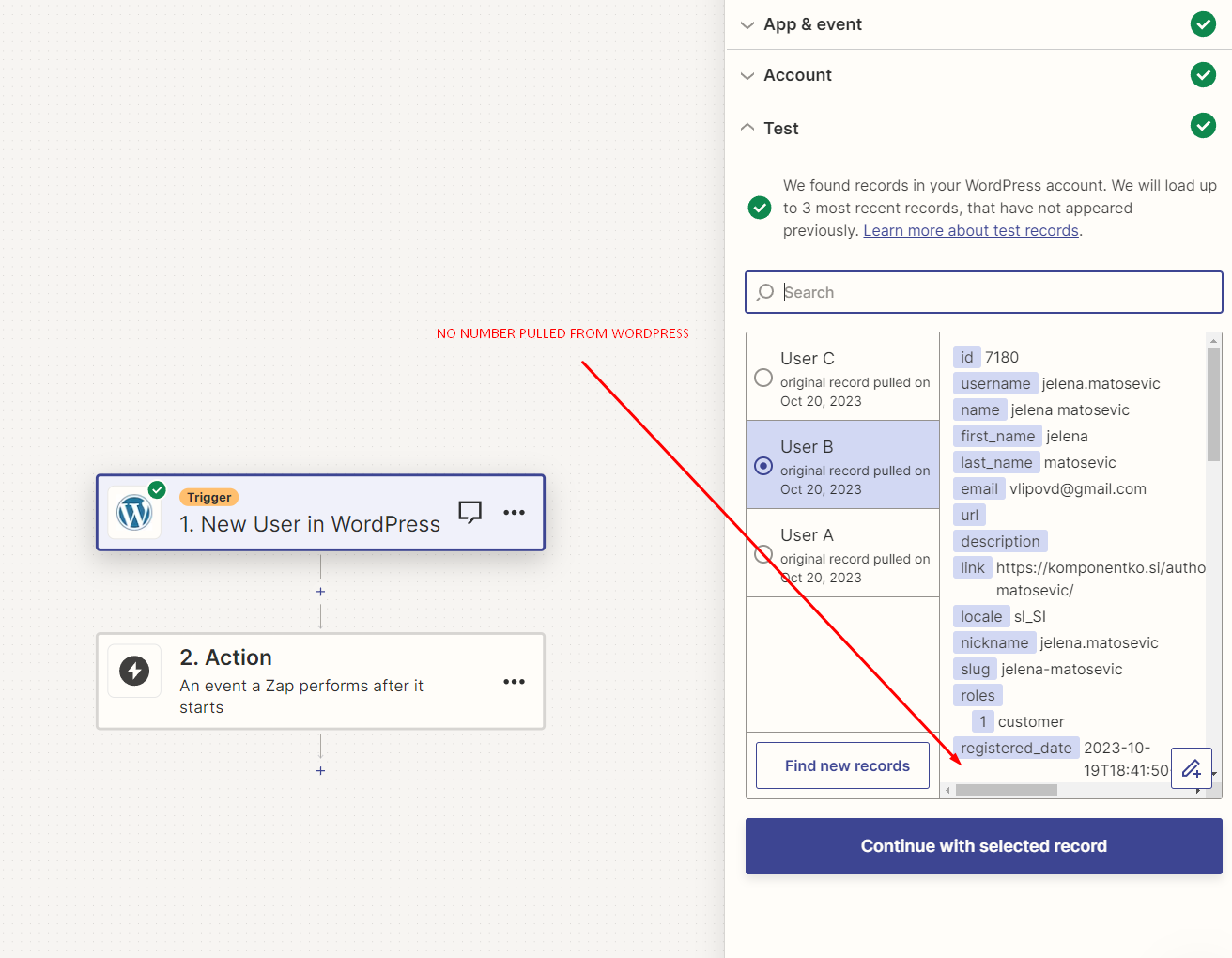Select the 2. Action step card
Viewport: 1232px width, 958px height.
pyautogui.click(x=320, y=681)
